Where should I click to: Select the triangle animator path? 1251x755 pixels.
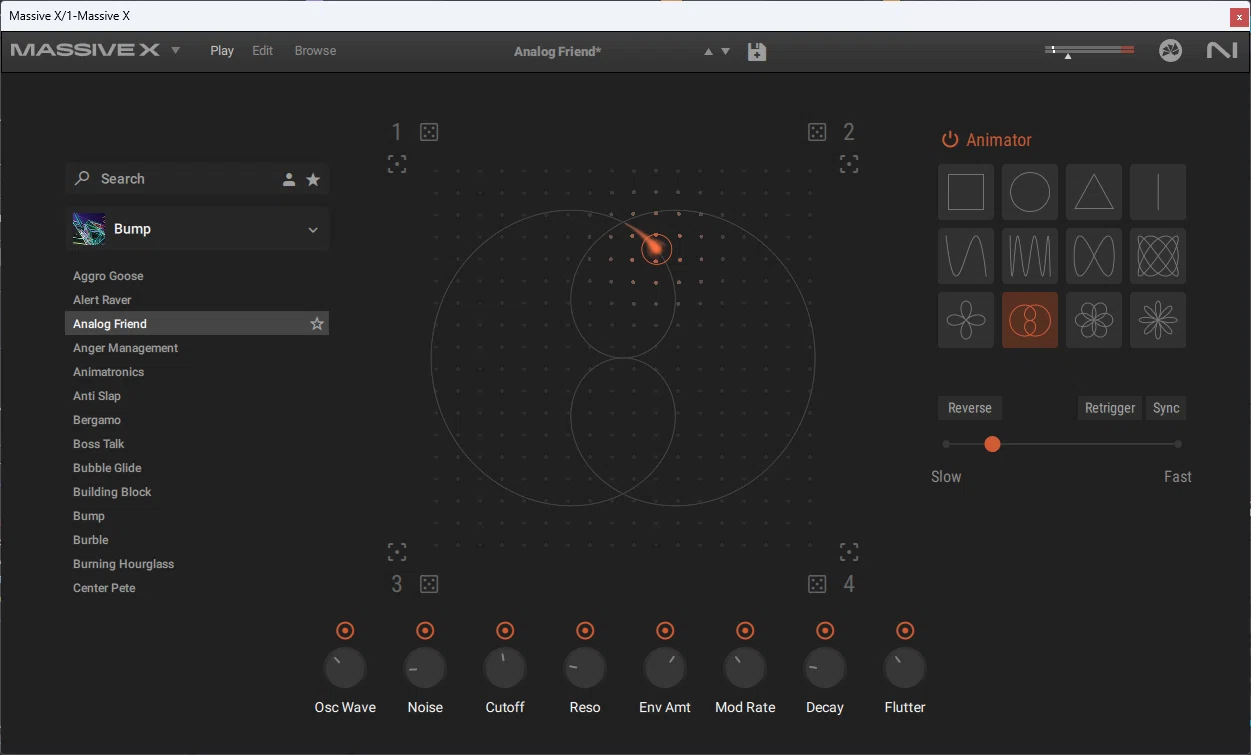point(1094,192)
